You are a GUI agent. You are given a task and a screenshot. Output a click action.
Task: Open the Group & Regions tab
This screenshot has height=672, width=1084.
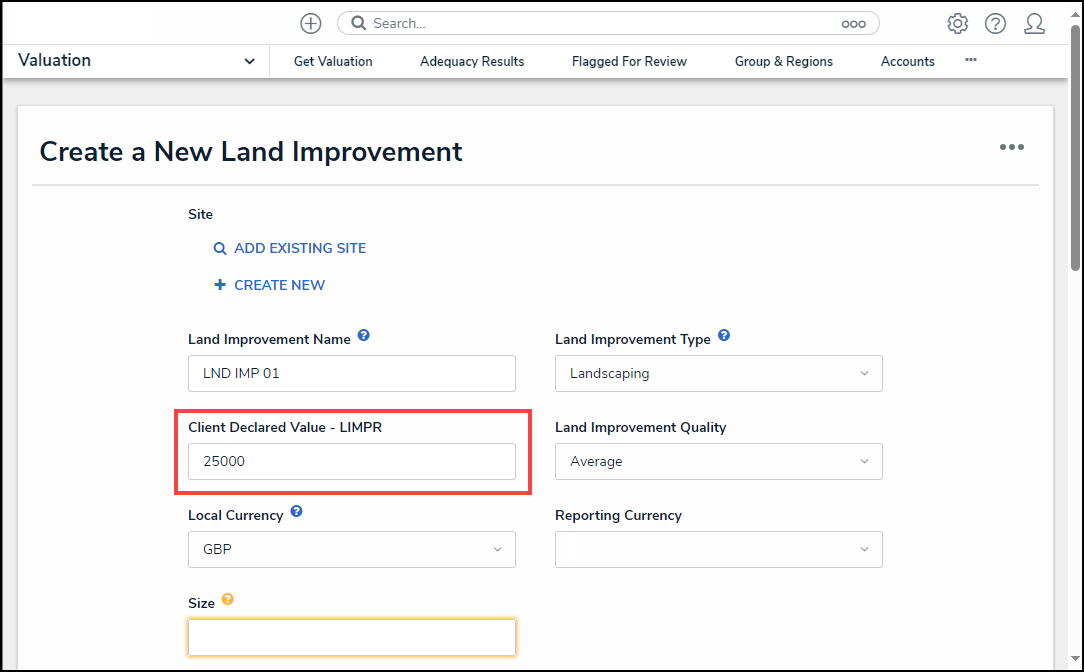[x=784, y=62]
